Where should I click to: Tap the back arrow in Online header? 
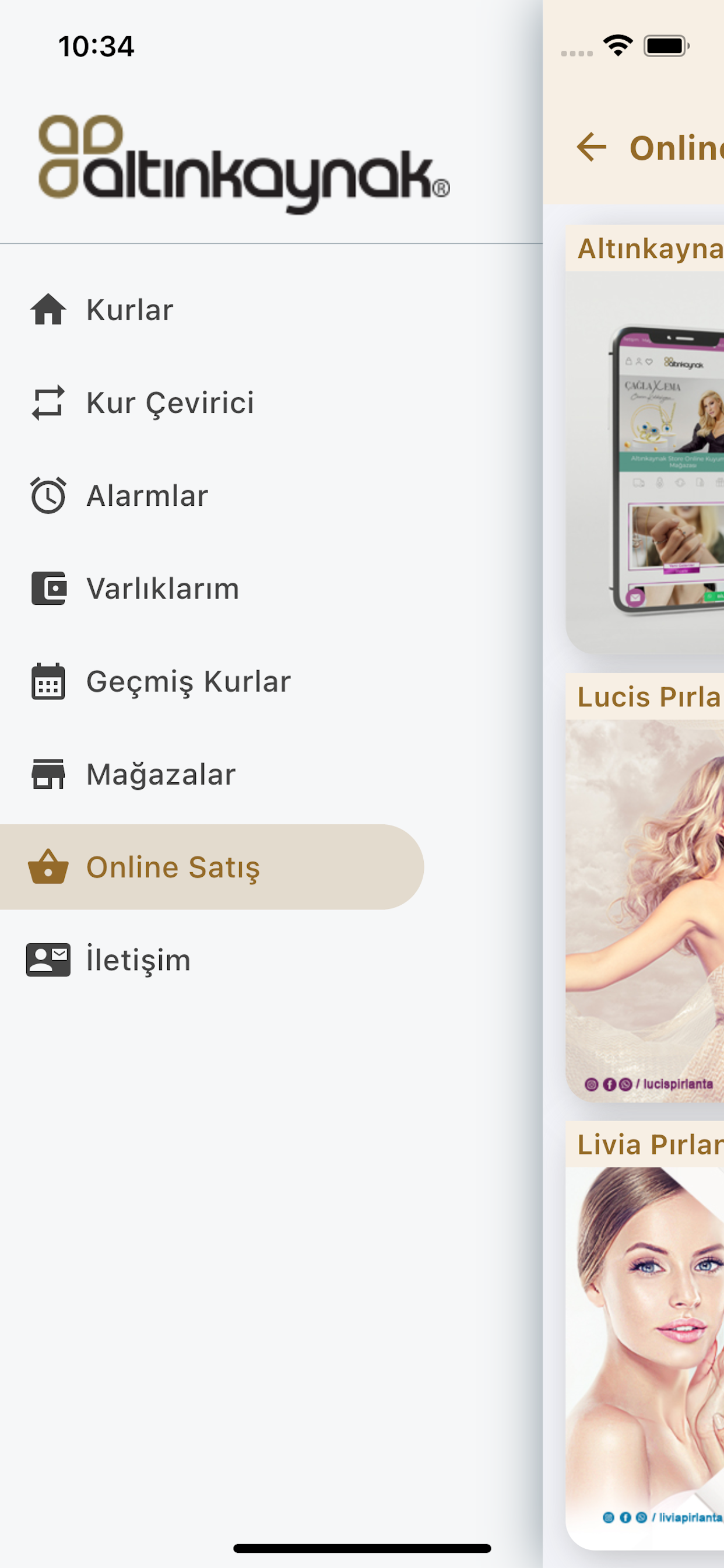click(x=591, y=148)
